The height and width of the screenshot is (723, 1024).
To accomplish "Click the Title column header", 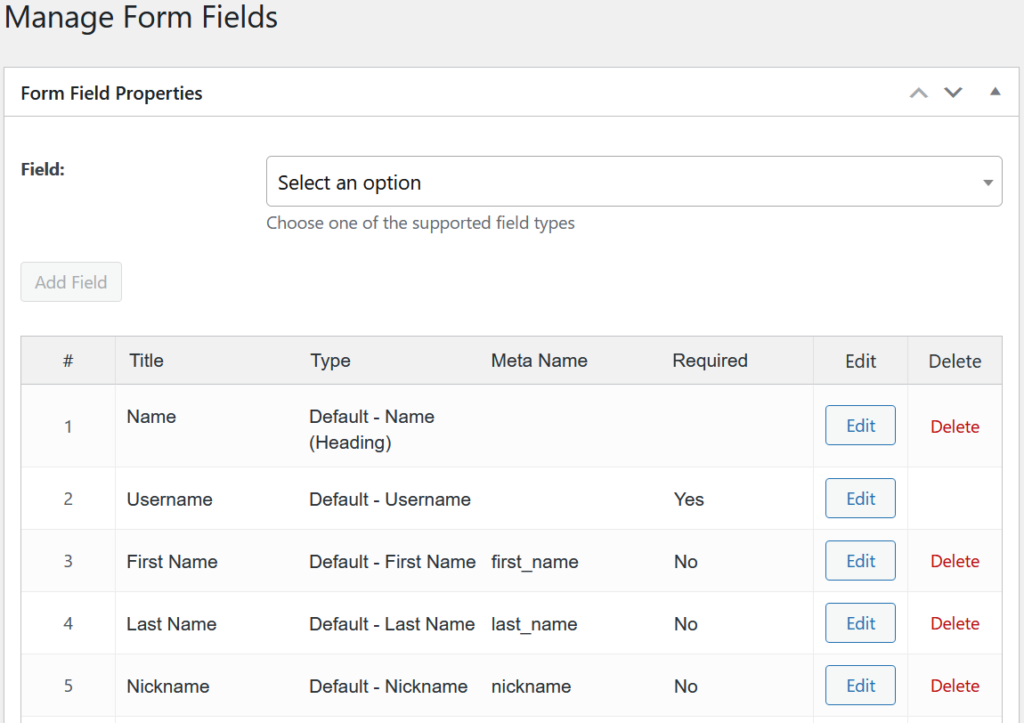I will pos(146,361).
